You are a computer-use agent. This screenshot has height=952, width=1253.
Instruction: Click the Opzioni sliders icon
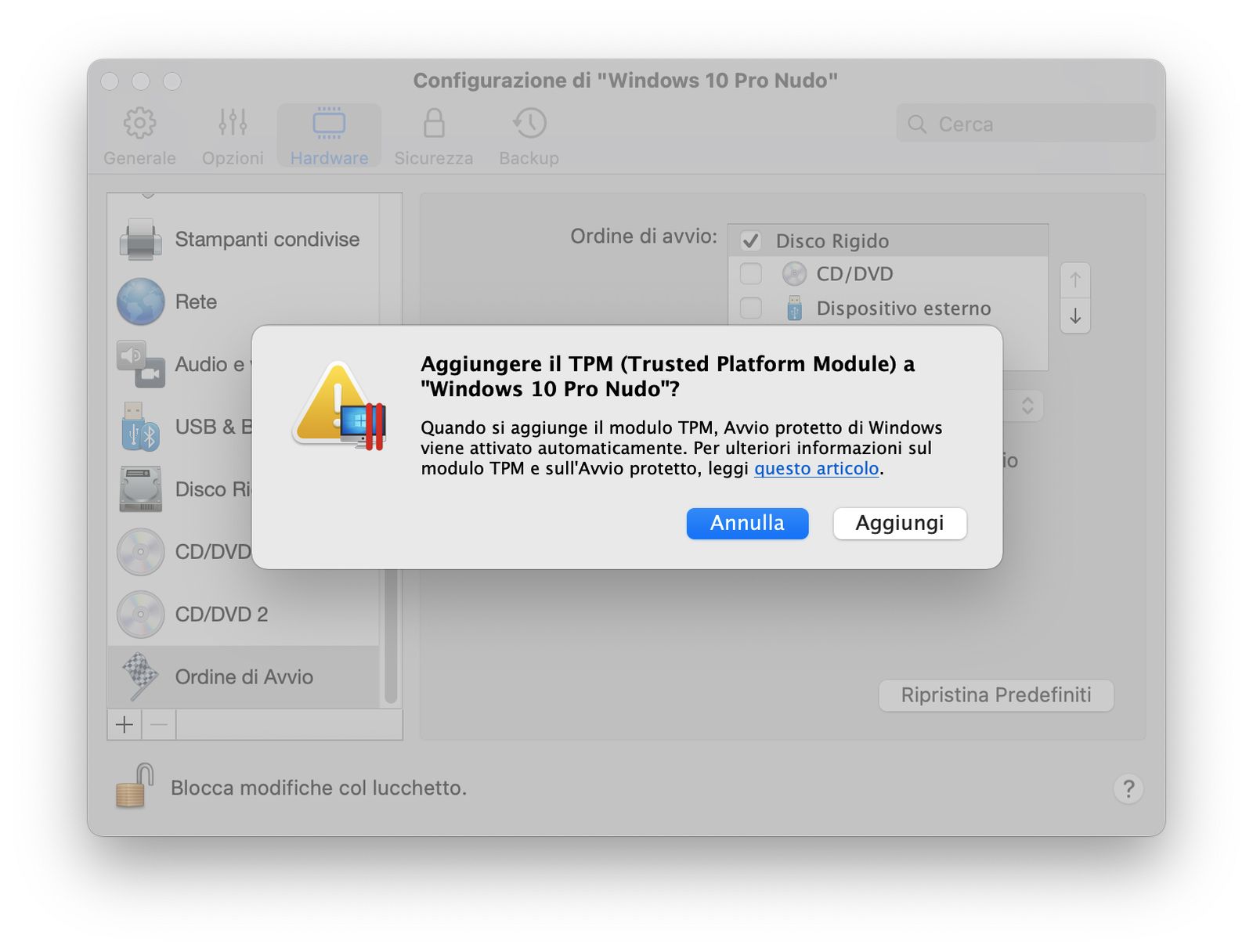point(233,123)
